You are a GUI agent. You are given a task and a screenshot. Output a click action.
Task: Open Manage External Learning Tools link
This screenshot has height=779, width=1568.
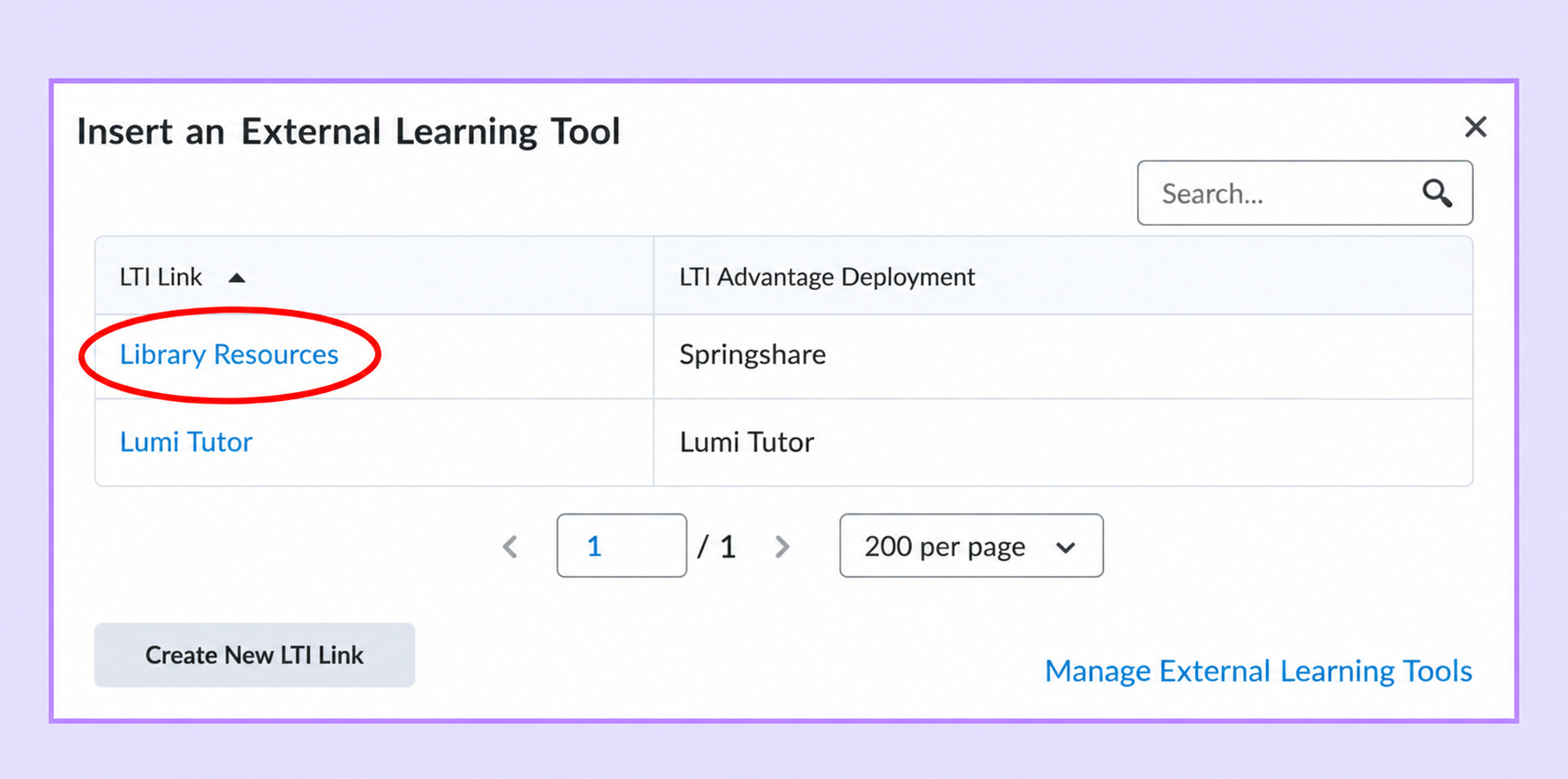1258,671
